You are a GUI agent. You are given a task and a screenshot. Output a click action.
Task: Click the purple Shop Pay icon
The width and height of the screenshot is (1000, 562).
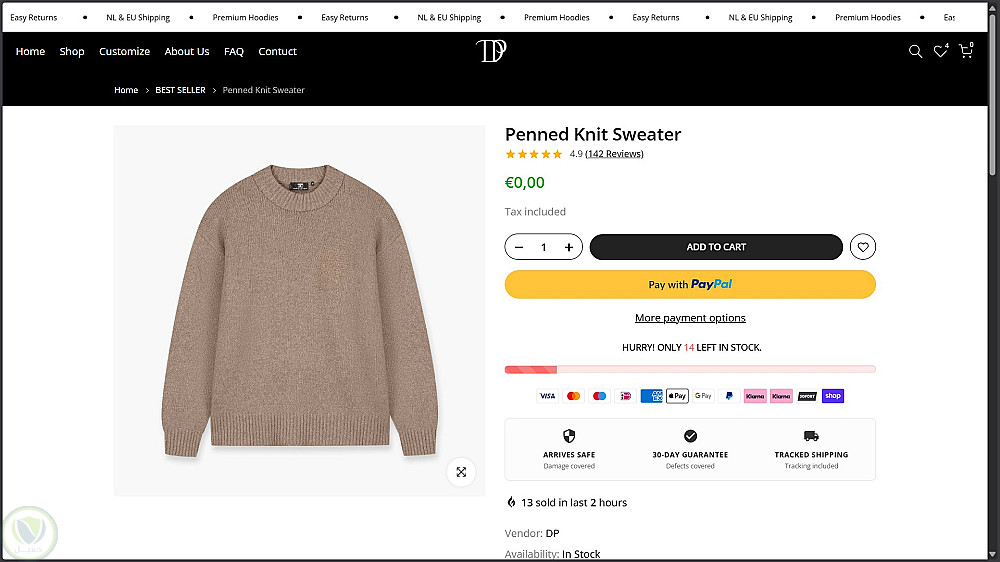tap(833, 396)
